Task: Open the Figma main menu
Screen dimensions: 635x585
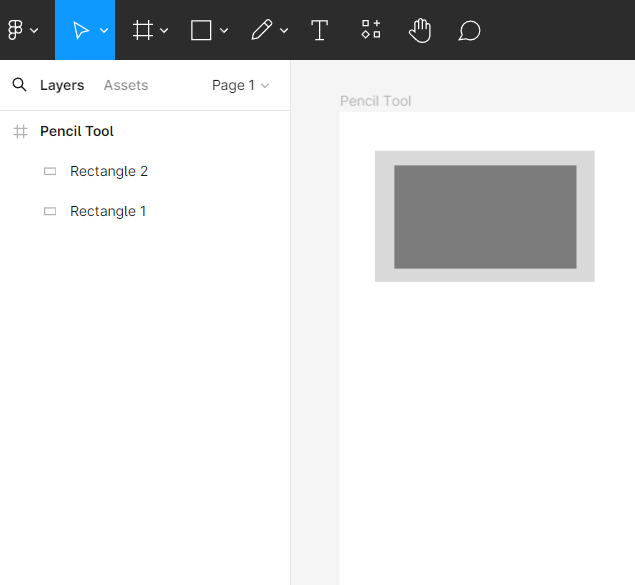Action: coord(22,30)
